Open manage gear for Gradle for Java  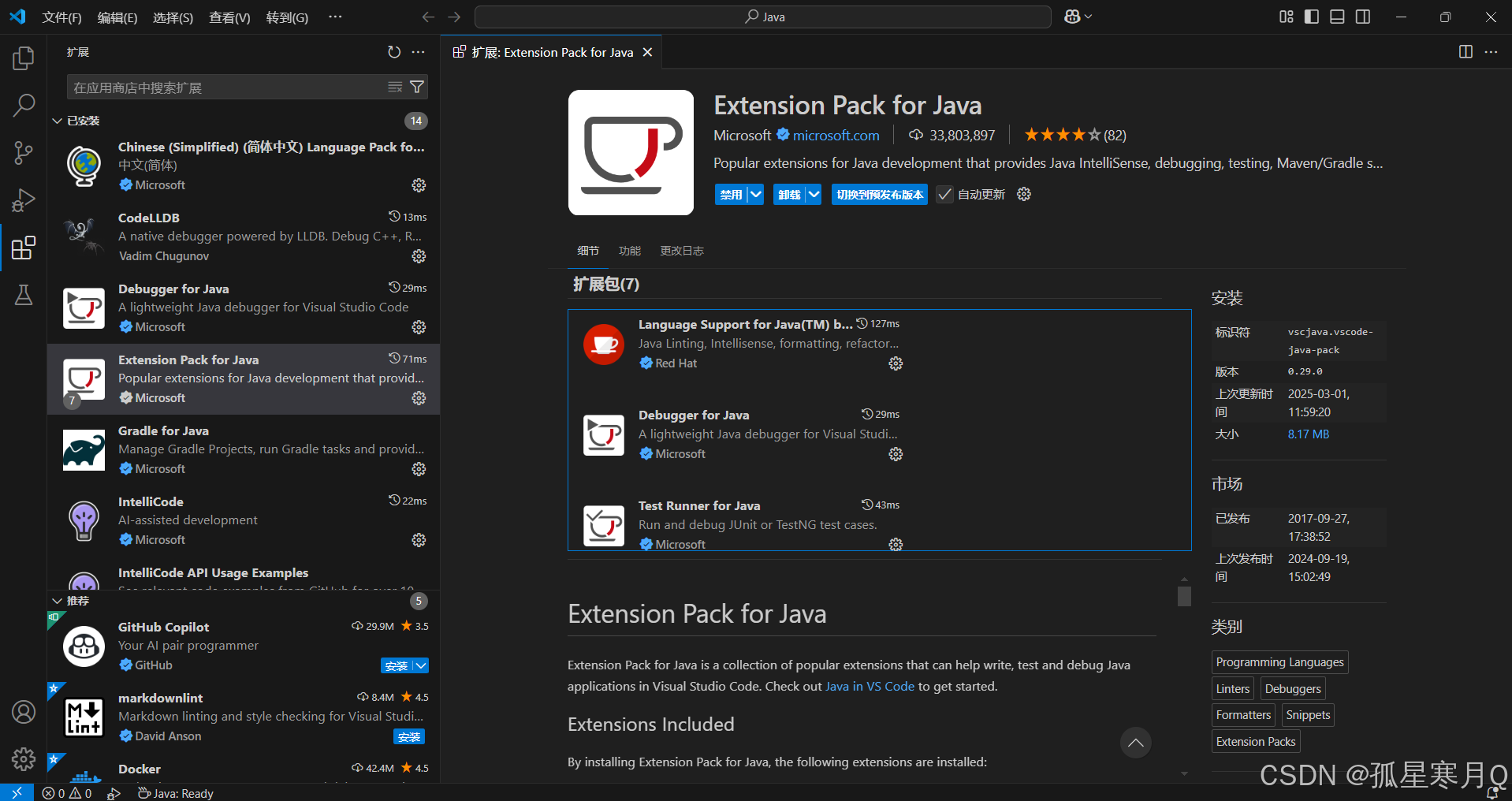coord(419,469)
